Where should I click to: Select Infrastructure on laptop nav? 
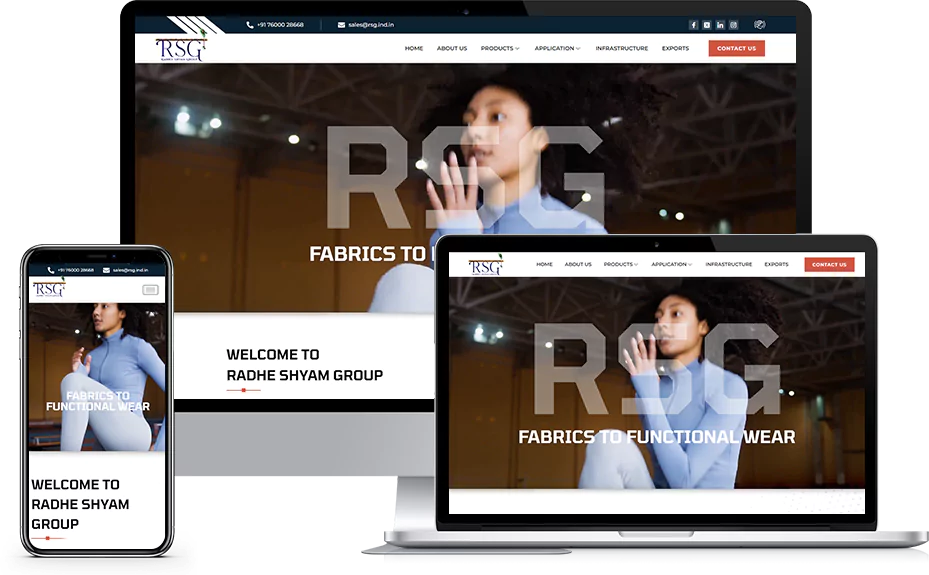(x=729, y=265)
